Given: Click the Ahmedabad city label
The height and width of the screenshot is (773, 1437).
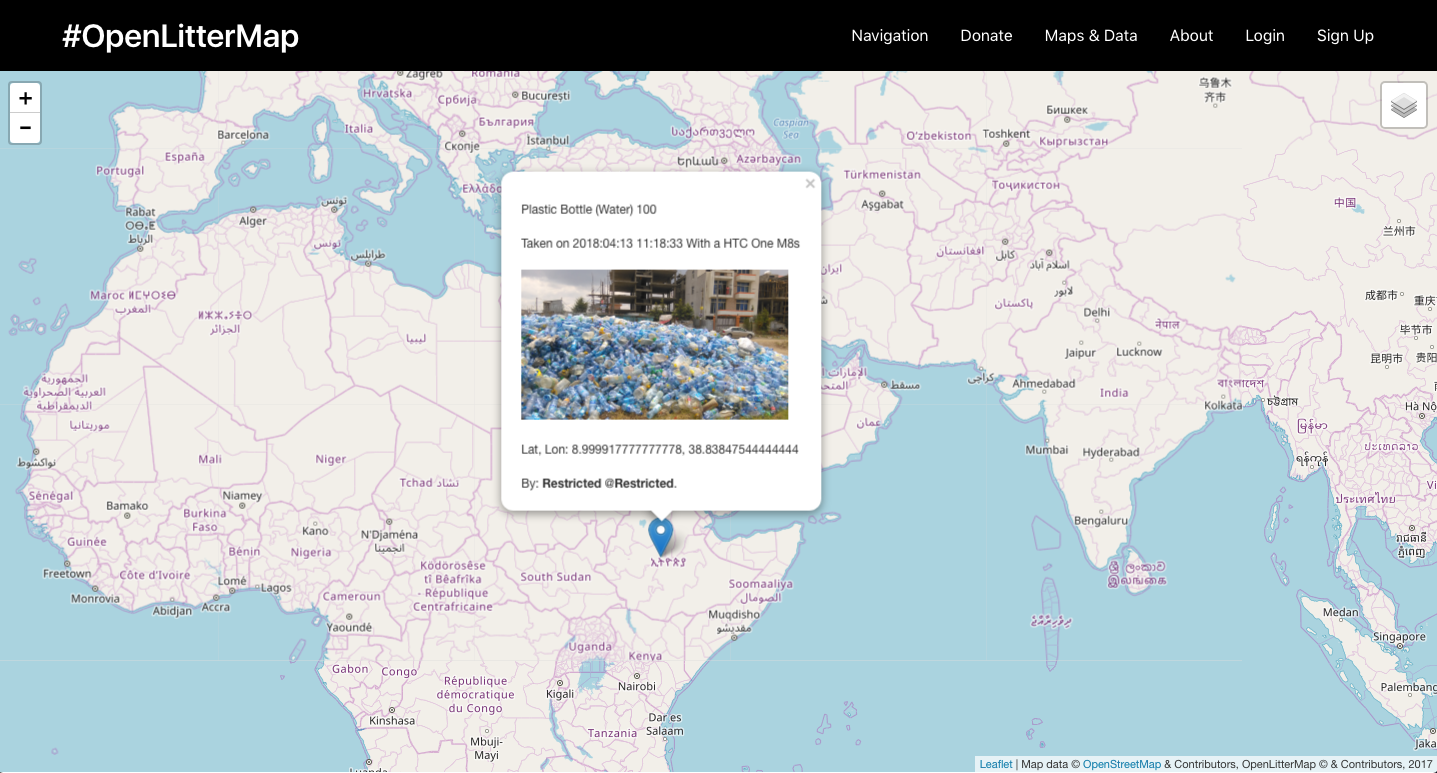Looking at the screenshot, I should pos(1044,383).
